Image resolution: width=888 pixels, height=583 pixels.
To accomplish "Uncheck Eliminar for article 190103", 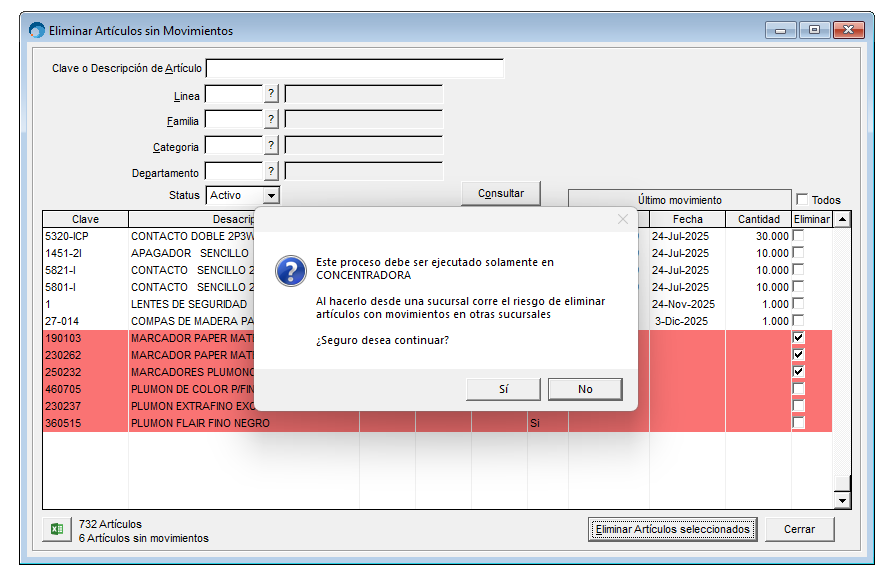I will tap(798, 338).
